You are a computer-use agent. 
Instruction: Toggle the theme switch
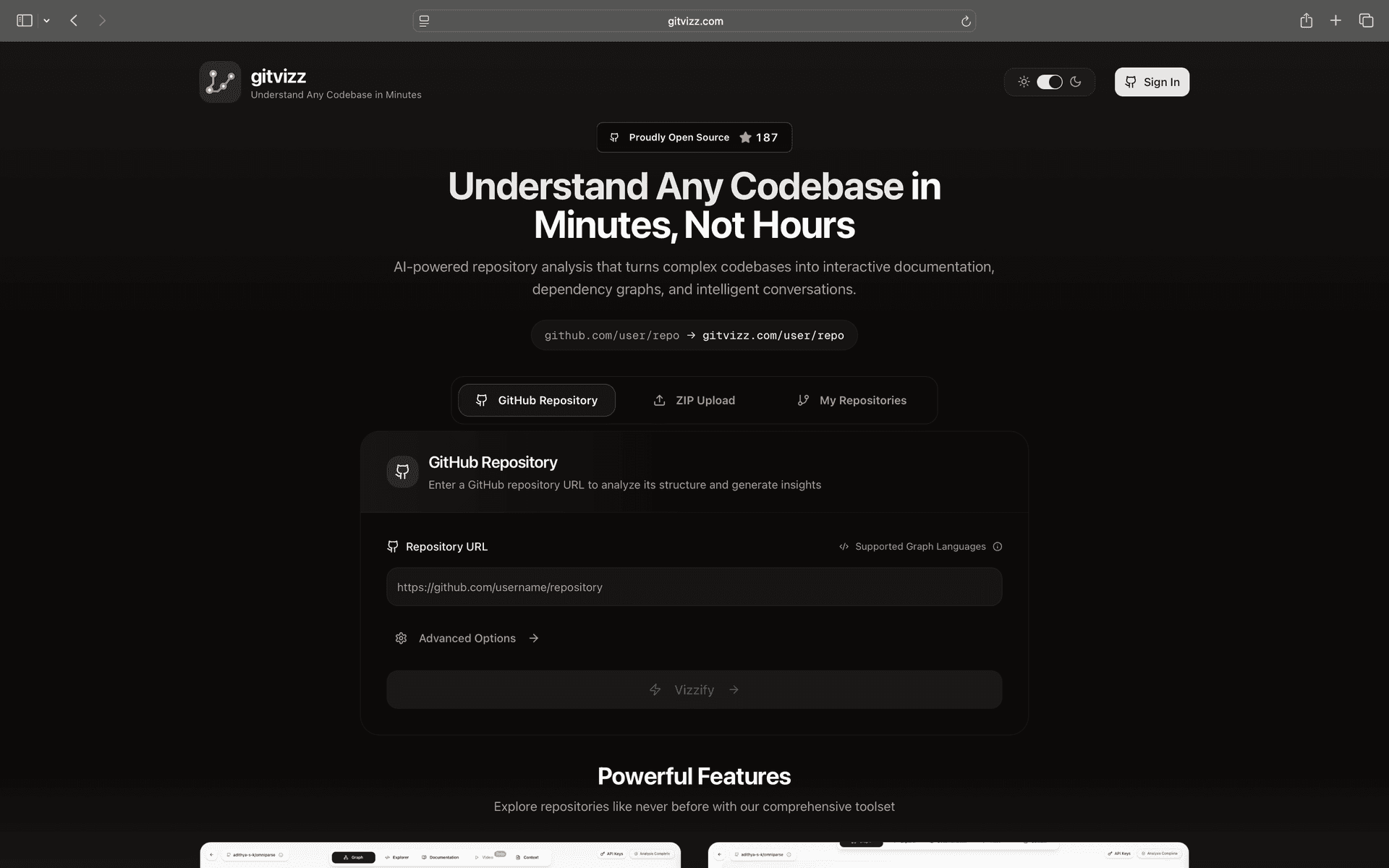tap(1050, 82)
